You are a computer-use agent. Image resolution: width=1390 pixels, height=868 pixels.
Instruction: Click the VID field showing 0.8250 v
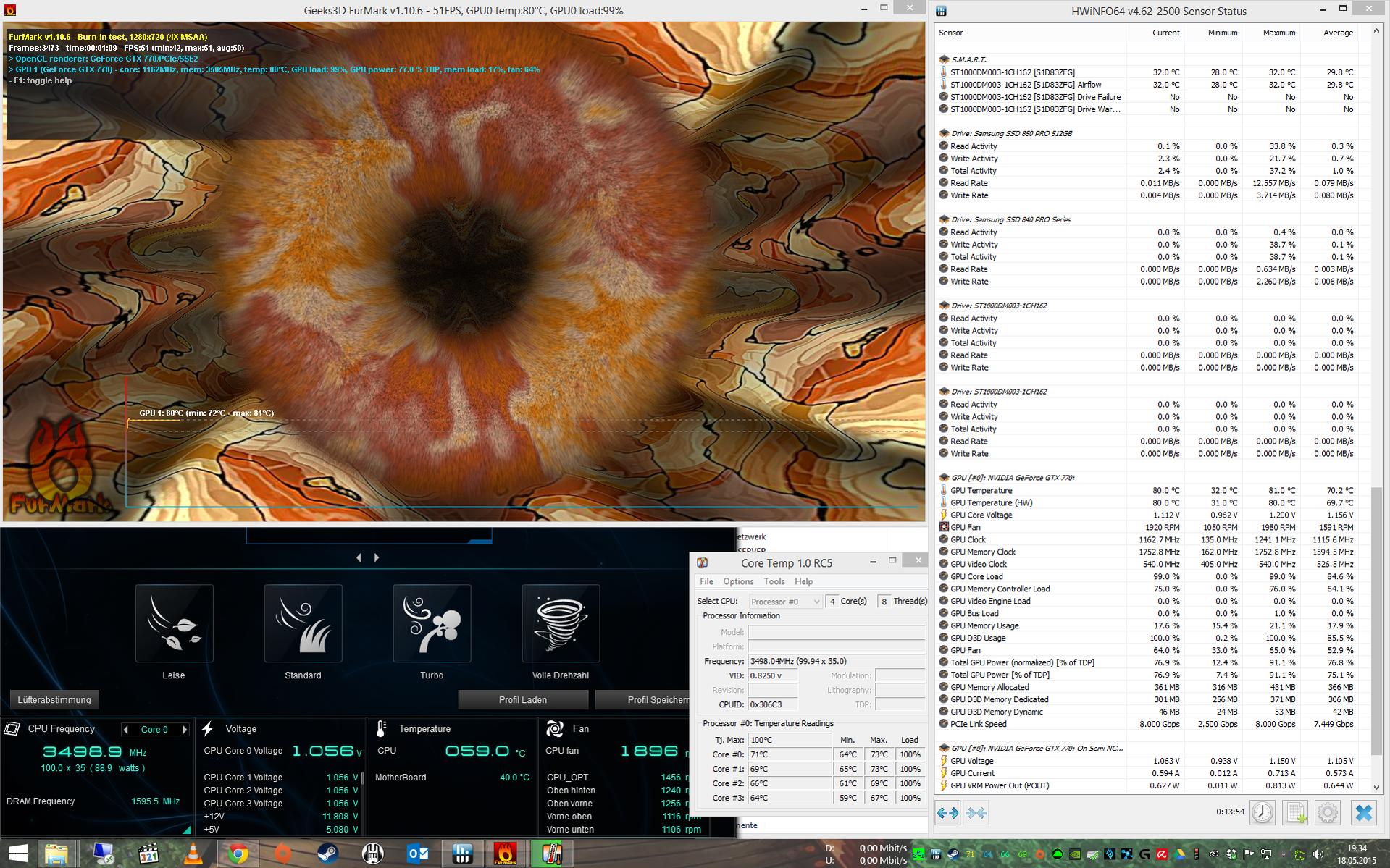tap(773, 675)
